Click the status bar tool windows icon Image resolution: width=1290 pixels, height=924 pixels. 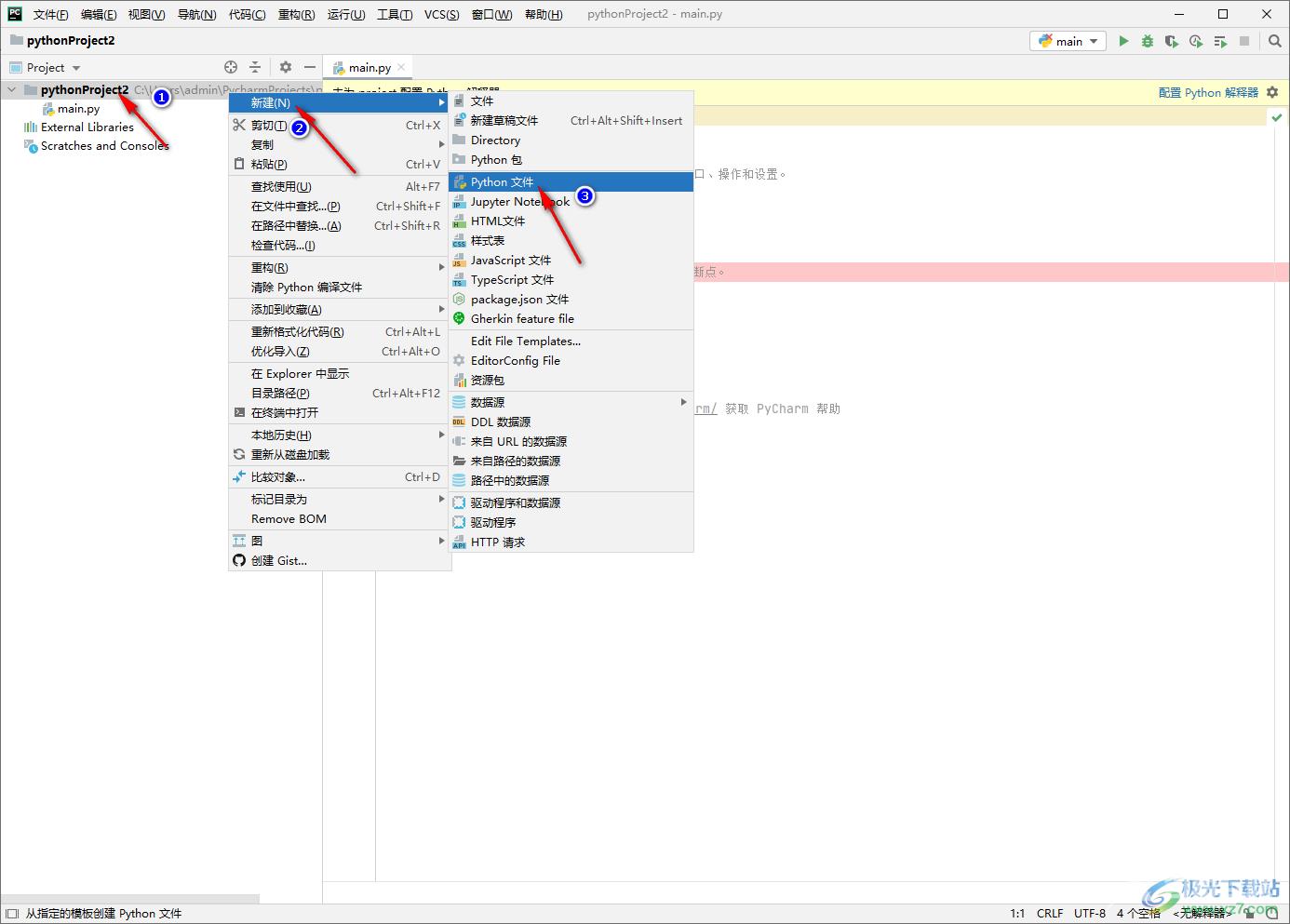(12, 914)
